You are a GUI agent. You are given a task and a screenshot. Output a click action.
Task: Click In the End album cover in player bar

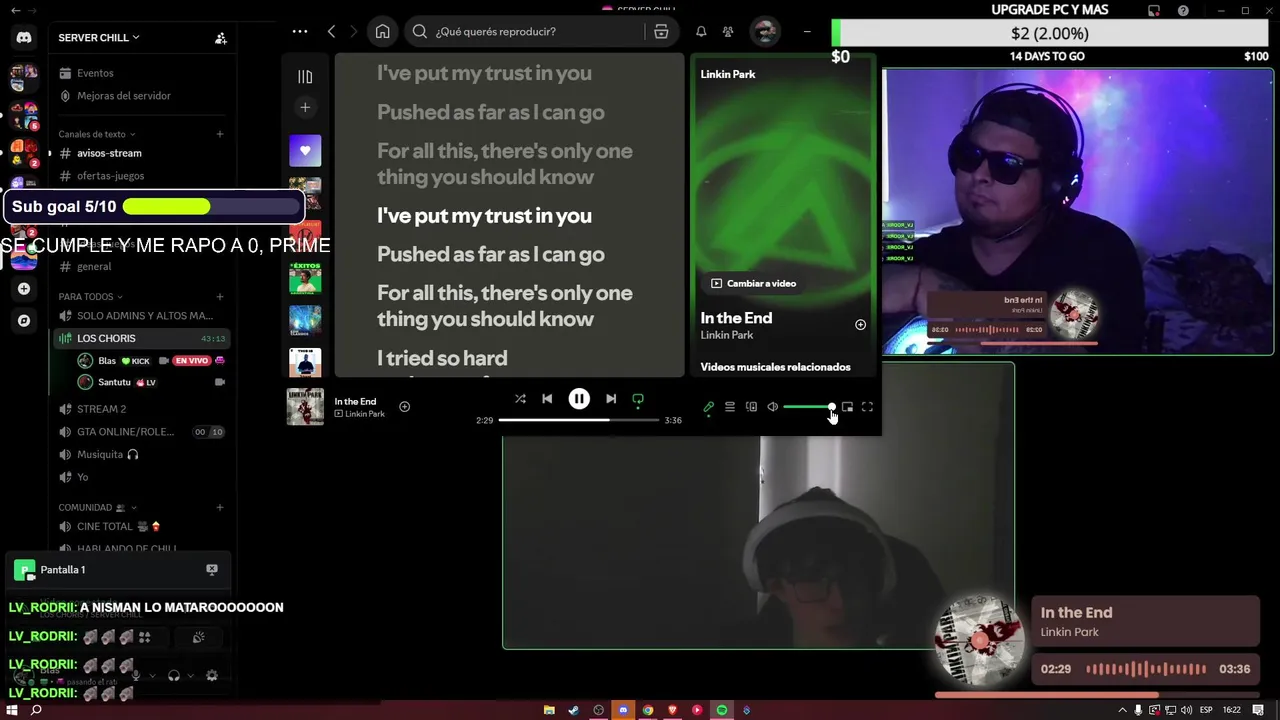click(x=305, y=406)
